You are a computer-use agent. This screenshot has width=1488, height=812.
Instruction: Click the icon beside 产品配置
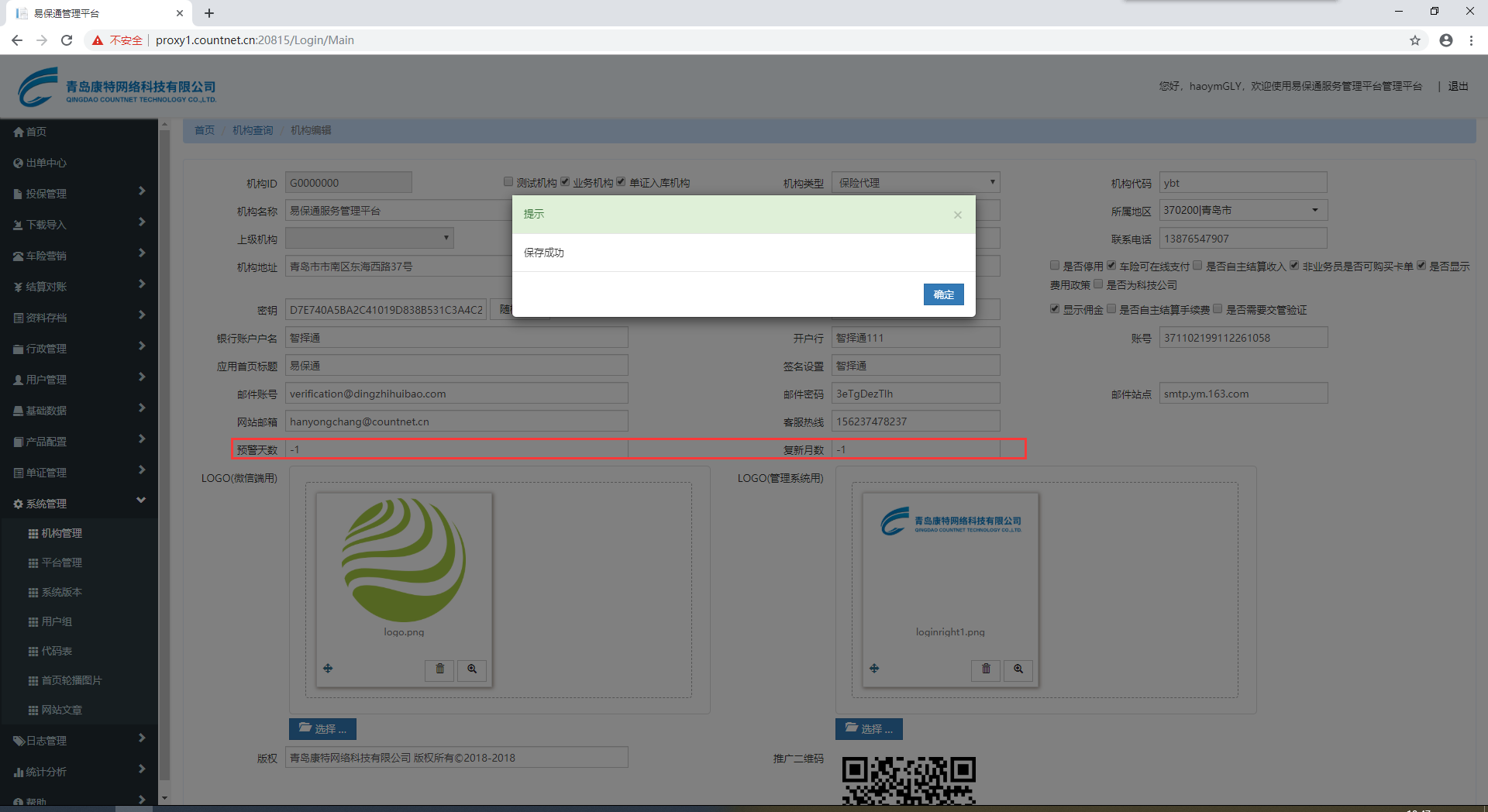click(x=19, y=442)
